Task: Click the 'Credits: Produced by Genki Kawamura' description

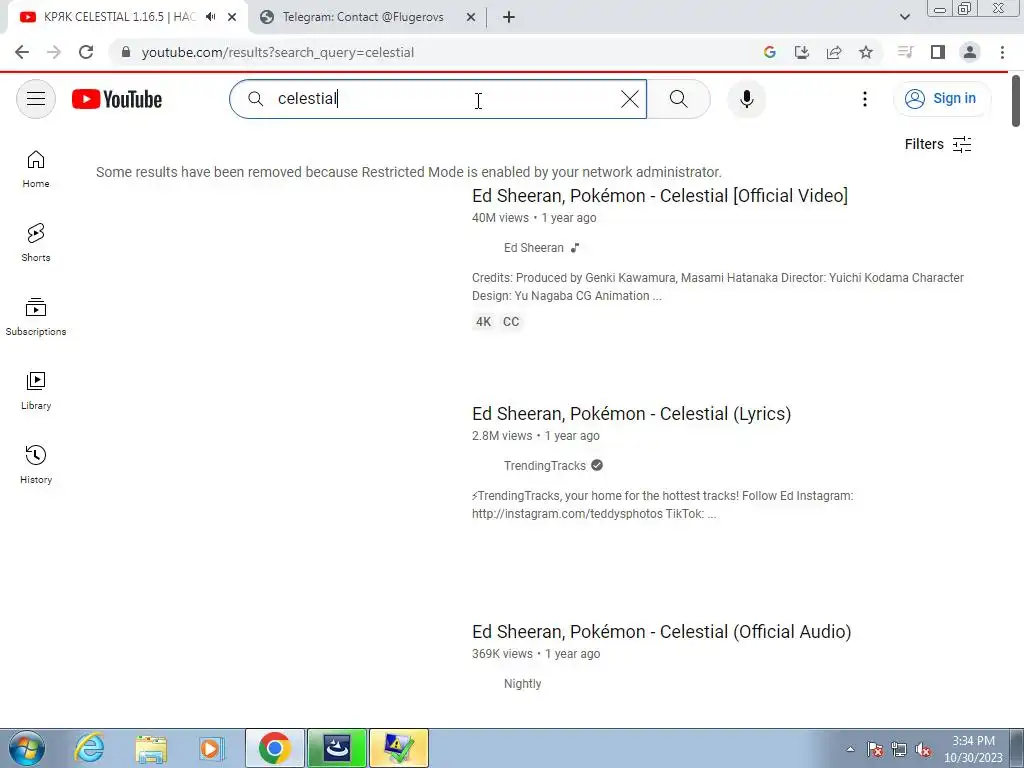Action: point(718,287)
